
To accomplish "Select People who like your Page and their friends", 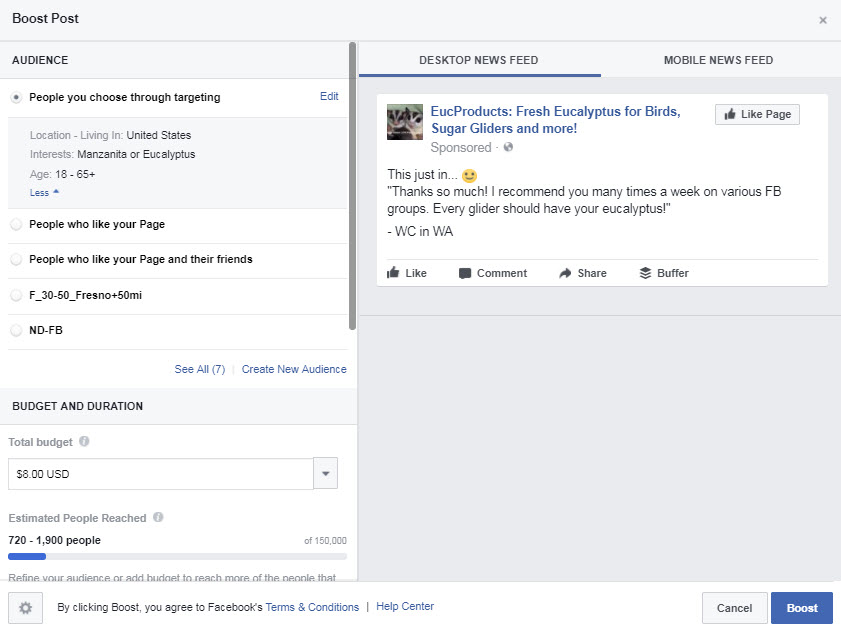I will [16, 259].
